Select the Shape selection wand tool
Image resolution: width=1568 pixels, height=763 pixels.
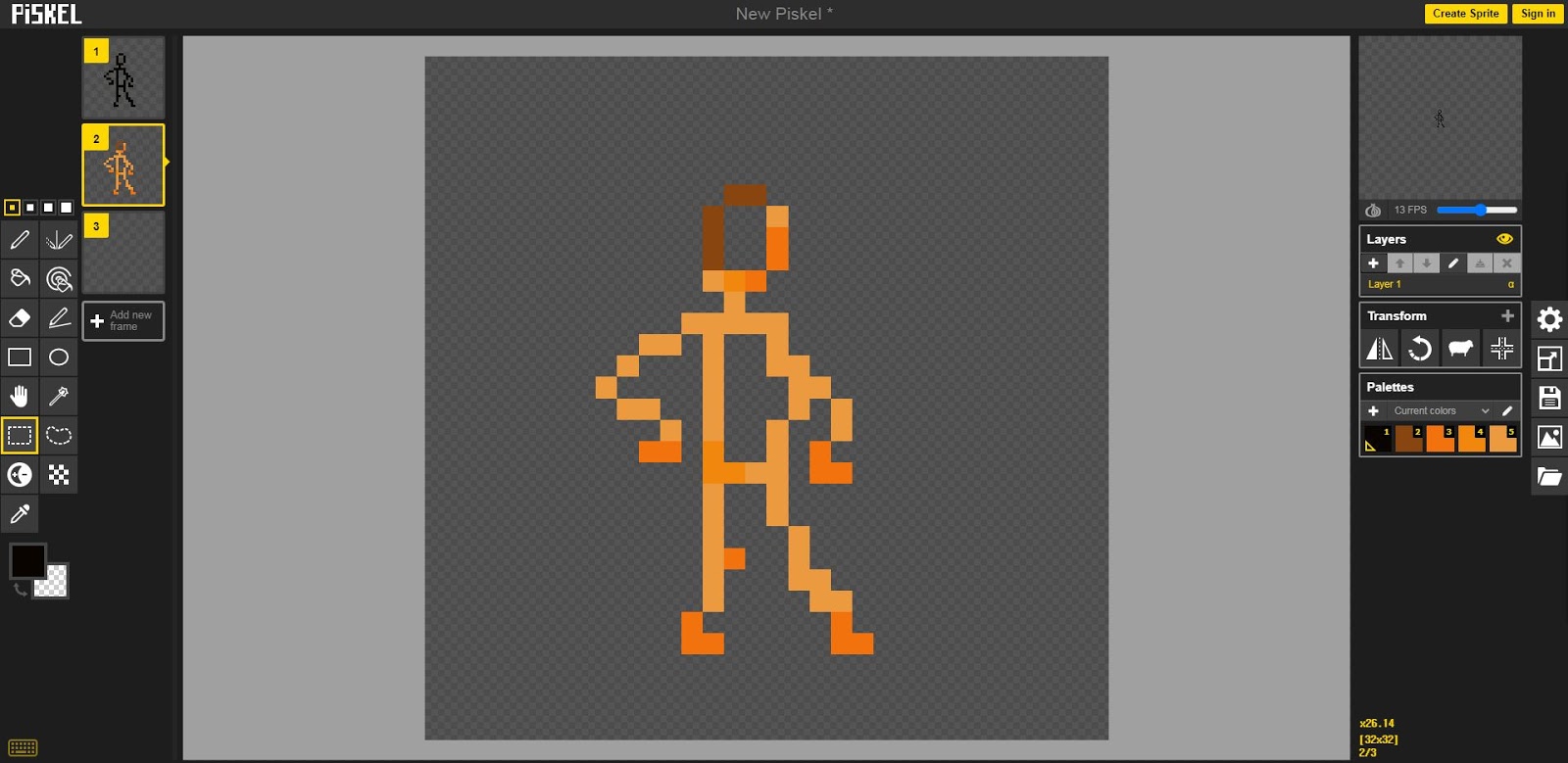tap(59, 397)
